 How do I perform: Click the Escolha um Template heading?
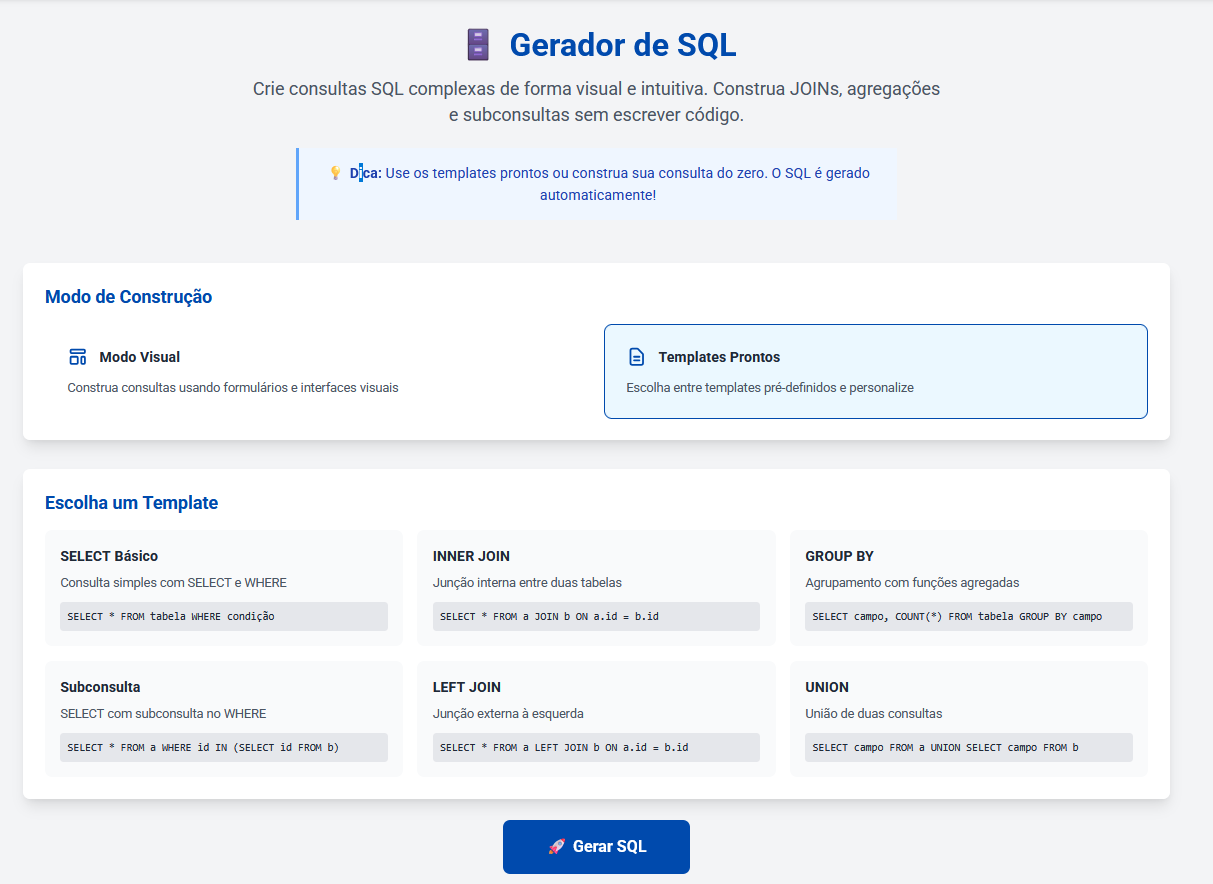pyautogui.click(x=131, y=503)
